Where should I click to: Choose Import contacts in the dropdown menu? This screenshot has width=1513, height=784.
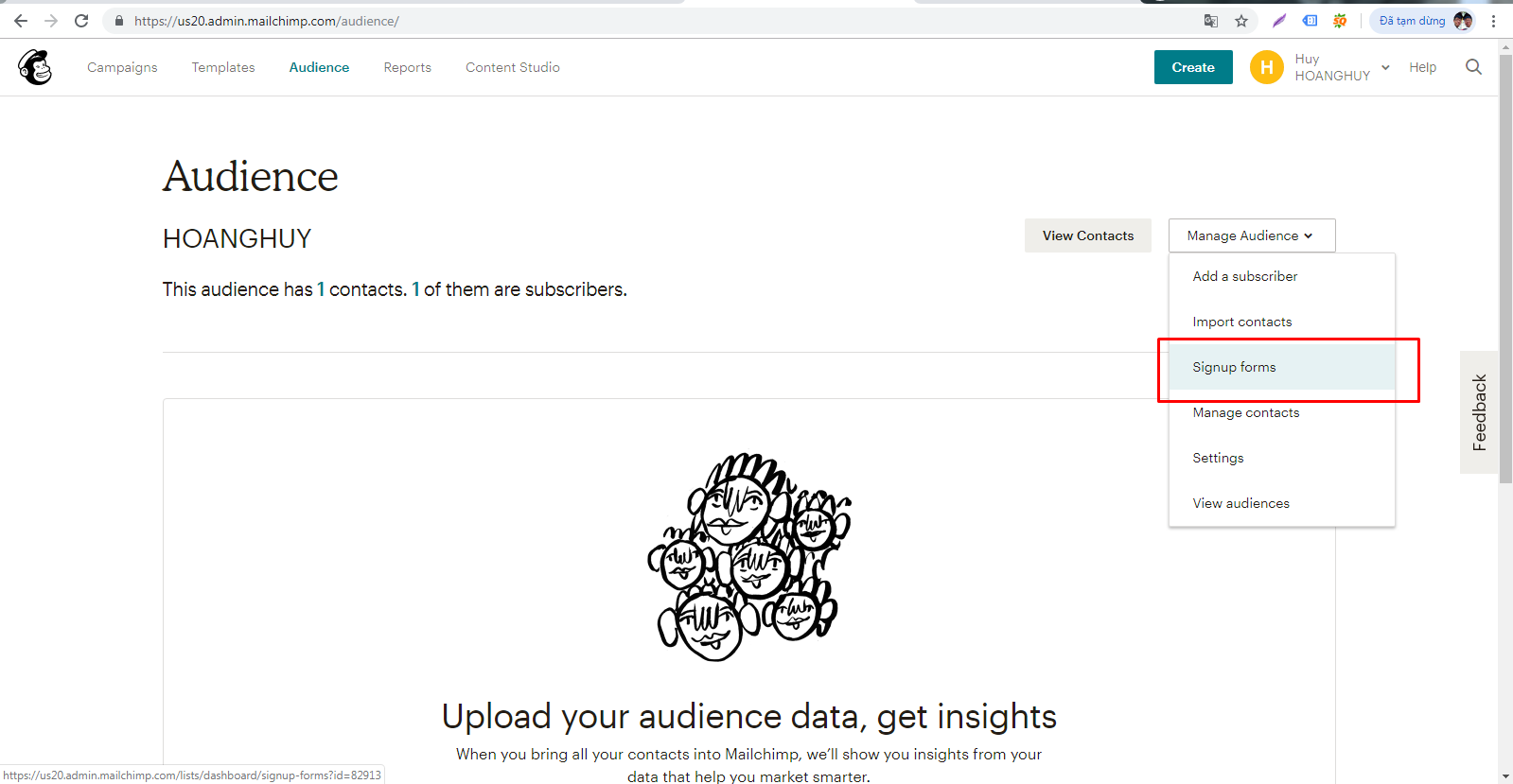coord(1241,322)
